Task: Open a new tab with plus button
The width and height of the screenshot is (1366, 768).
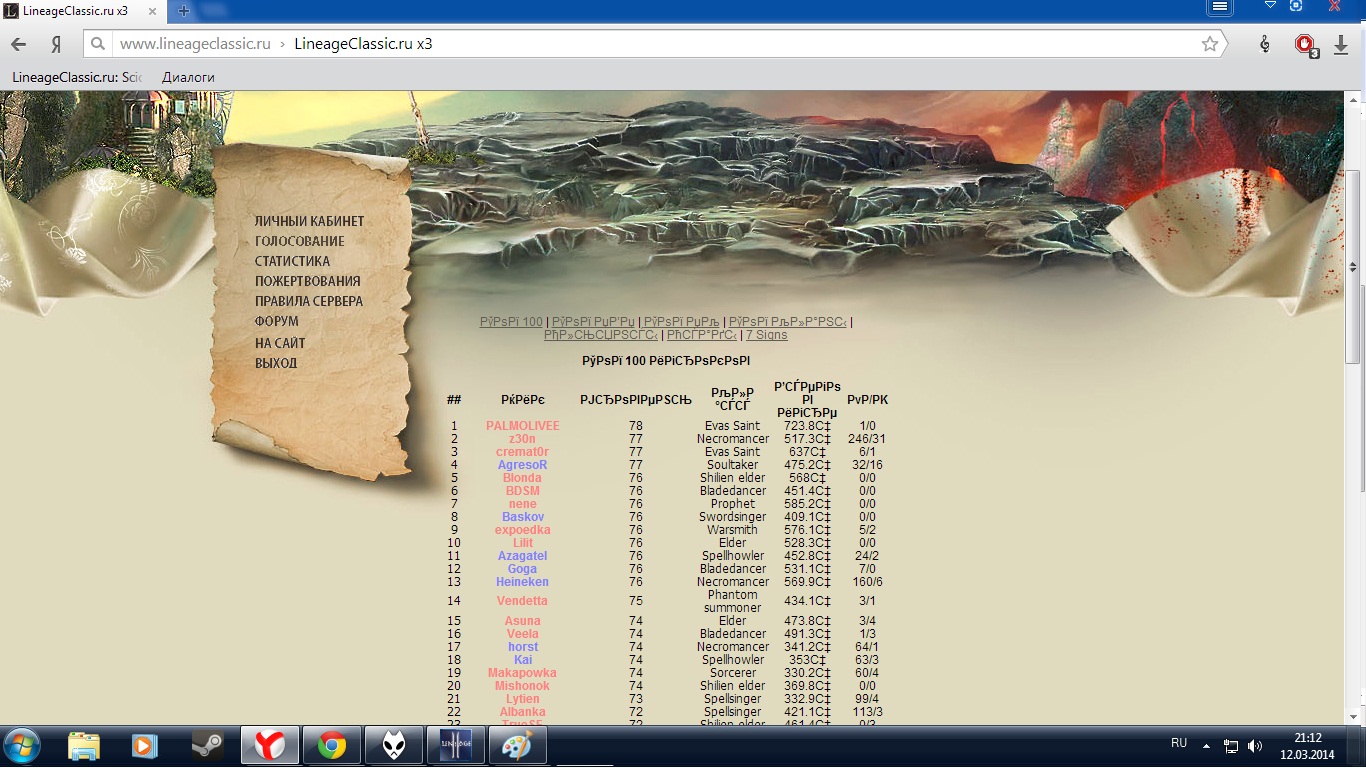Action: point(184,10)
